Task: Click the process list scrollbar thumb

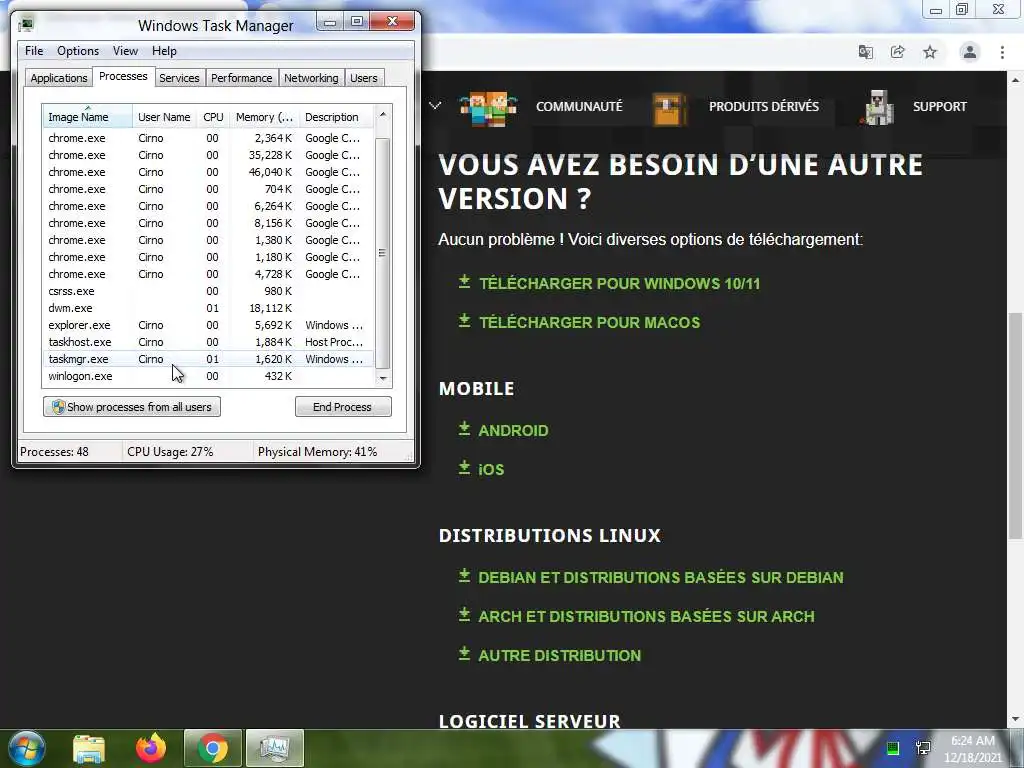Action: [383, 253]
